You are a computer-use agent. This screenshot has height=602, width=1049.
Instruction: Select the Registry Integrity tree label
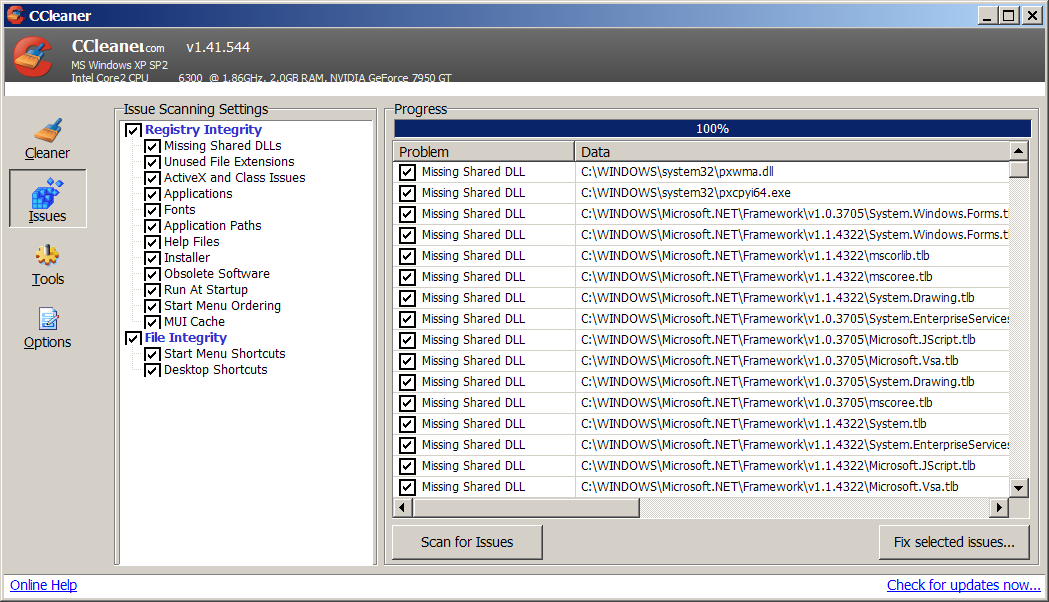click(x=203, y=130)
